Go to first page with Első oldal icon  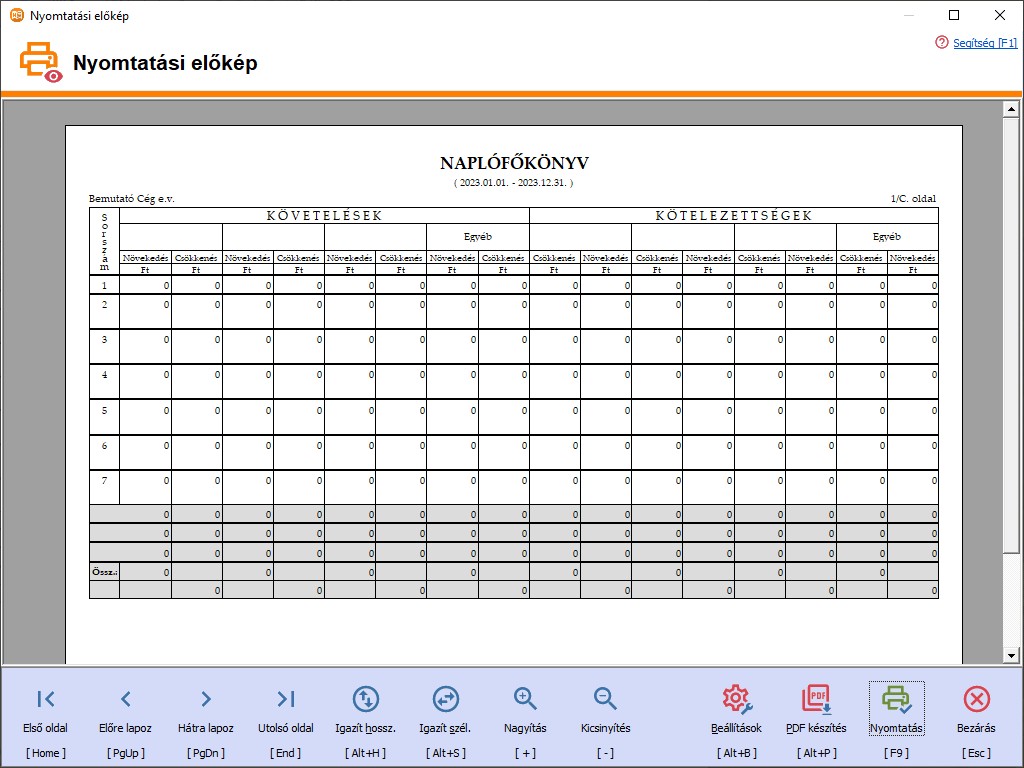tap(45, 699)
